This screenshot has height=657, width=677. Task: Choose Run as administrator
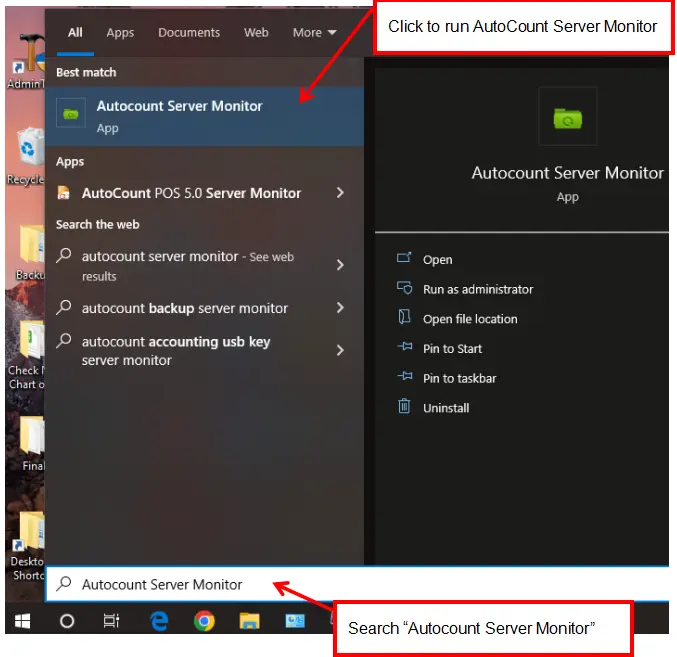coord(478,289)
